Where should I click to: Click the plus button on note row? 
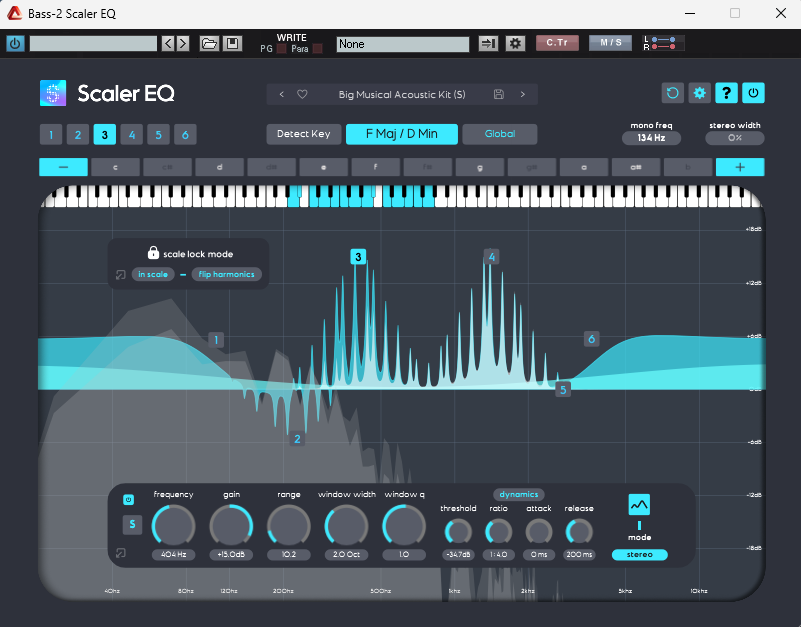pyautogui.click(x=740, y=167)
